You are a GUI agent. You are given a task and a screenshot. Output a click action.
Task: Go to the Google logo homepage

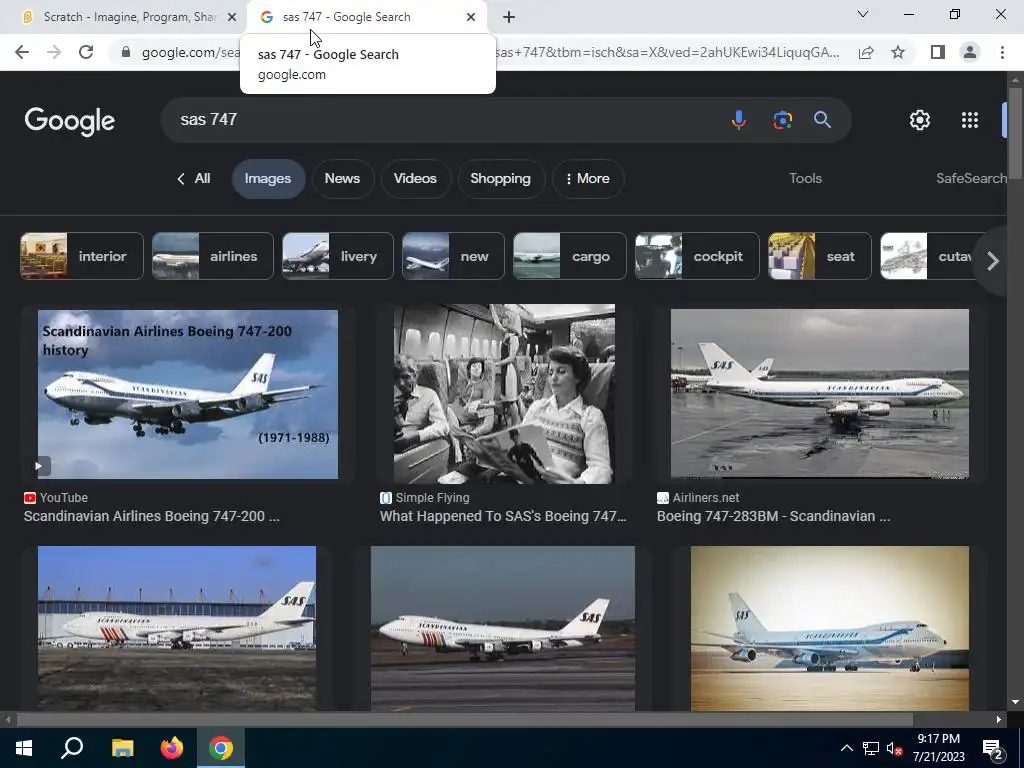[70, 121]
